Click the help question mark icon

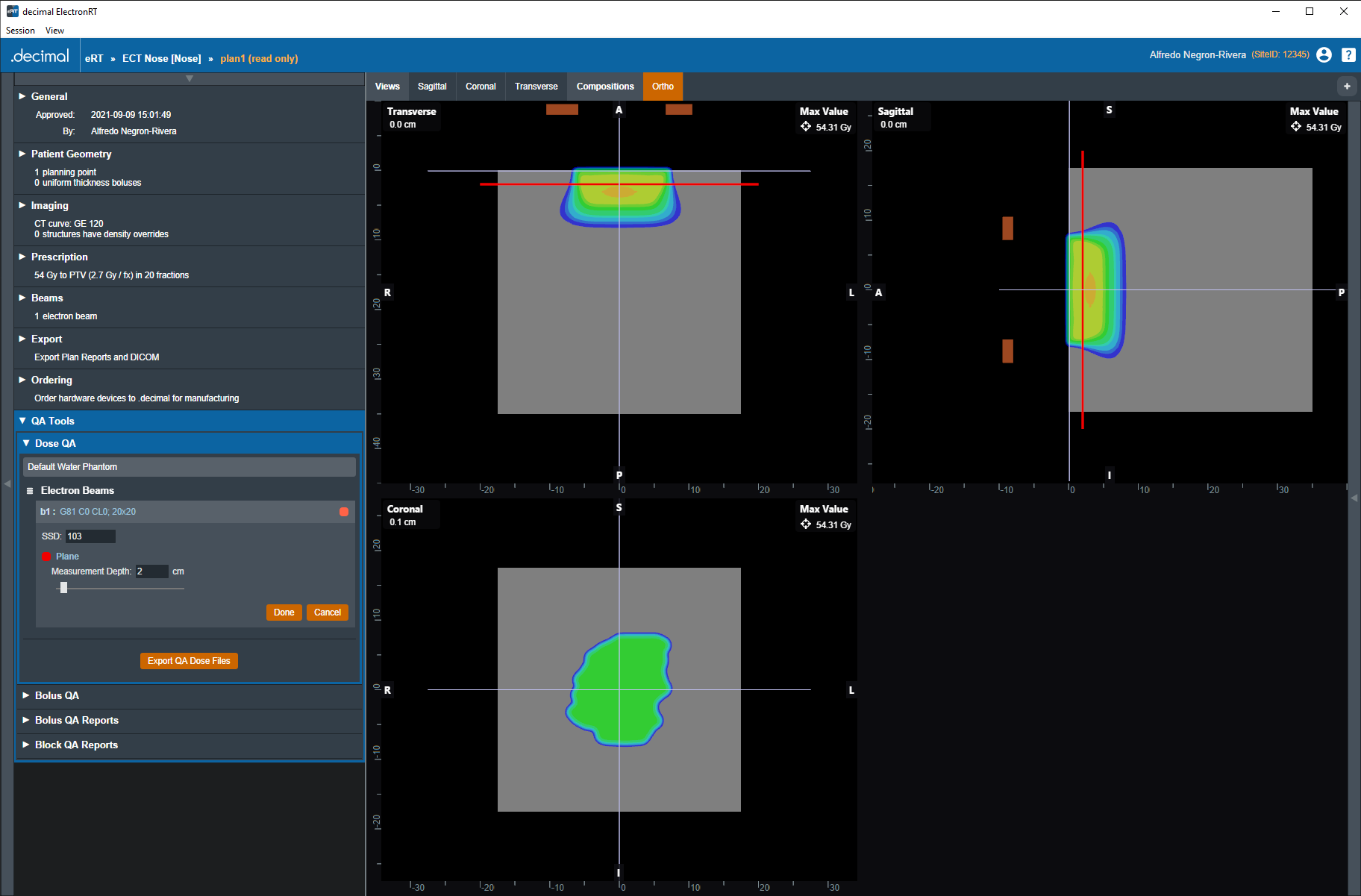click(x=1348, y=55)
